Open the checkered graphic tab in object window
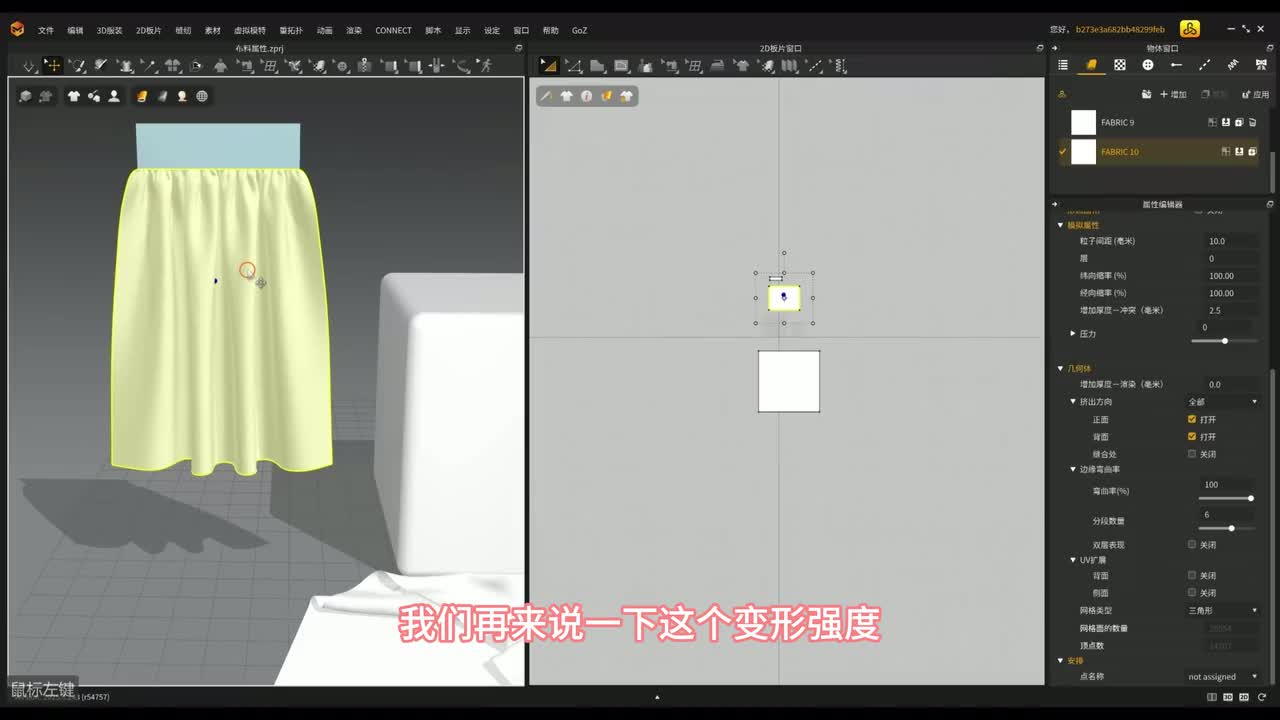This screenshot has width=1280, height=720. point(1120,65)
